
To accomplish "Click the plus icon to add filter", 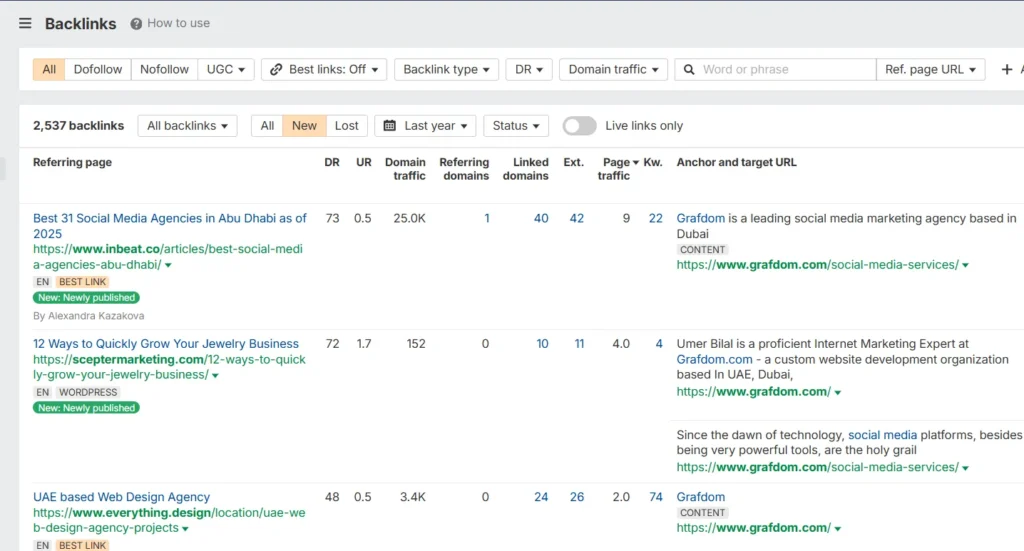I will (x=1006, y=69).
